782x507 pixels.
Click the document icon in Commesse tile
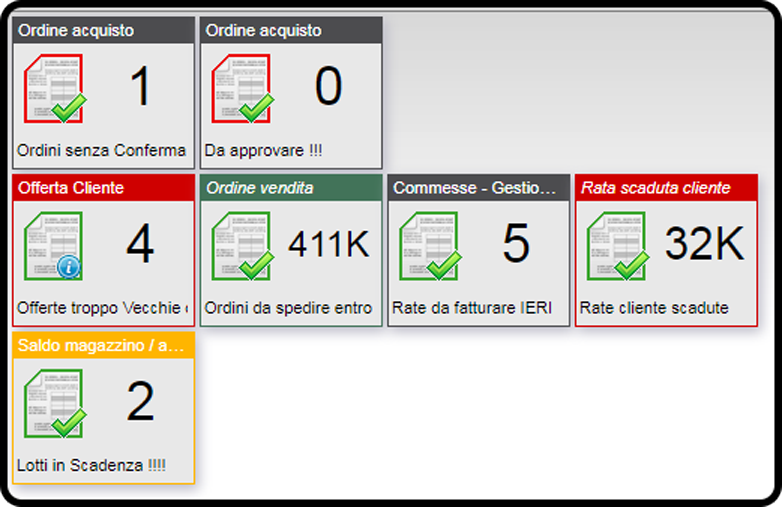coord(430,246)
